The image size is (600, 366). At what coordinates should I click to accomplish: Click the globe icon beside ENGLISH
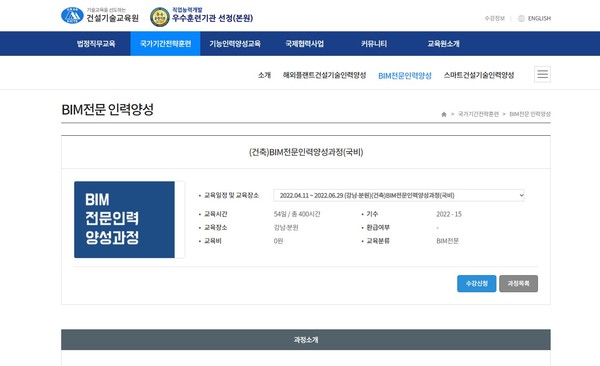click(521, 18)
